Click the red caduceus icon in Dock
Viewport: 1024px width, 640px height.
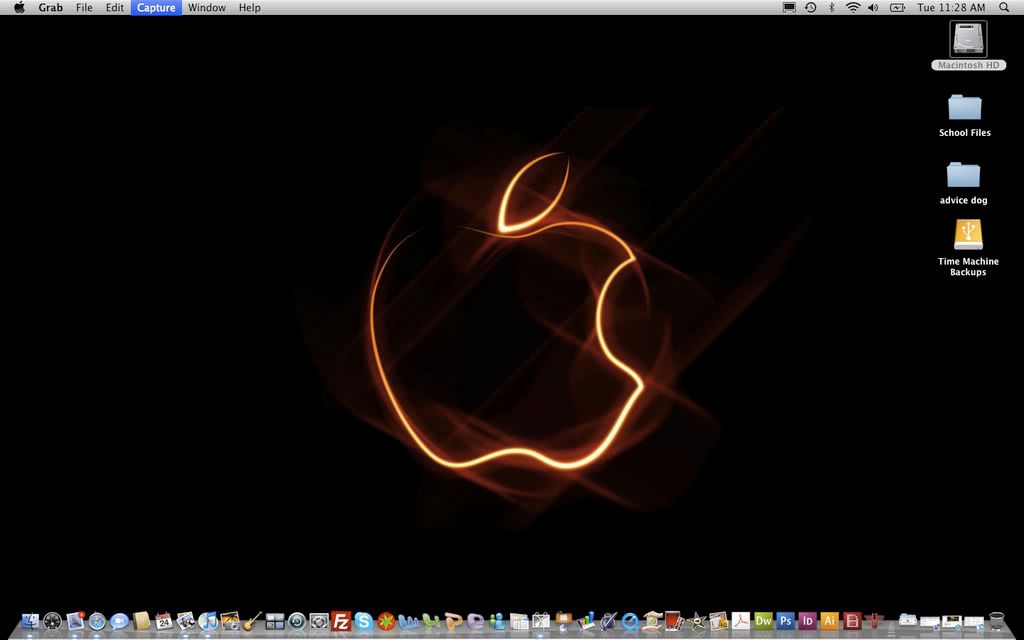point(874,621)
